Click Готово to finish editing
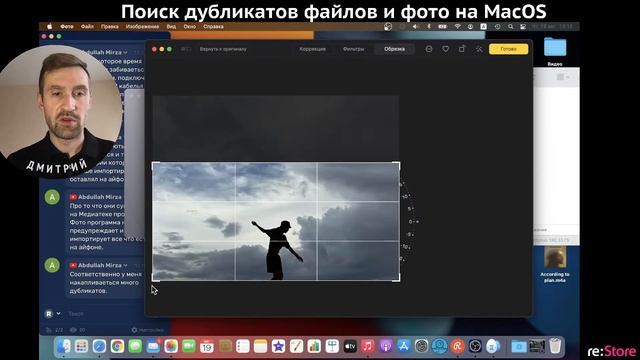This screenshot has height=360, width=640. [x=508, y=49]
